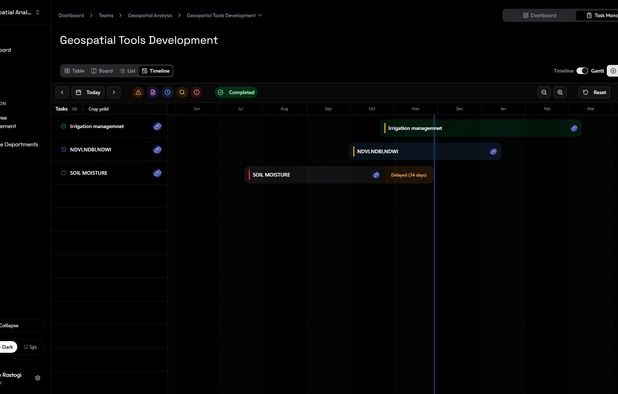The image size is (618, 394).
Task: Click NDVI,NDBI,NDWI row status circle
Action: (x=63, y=150)
